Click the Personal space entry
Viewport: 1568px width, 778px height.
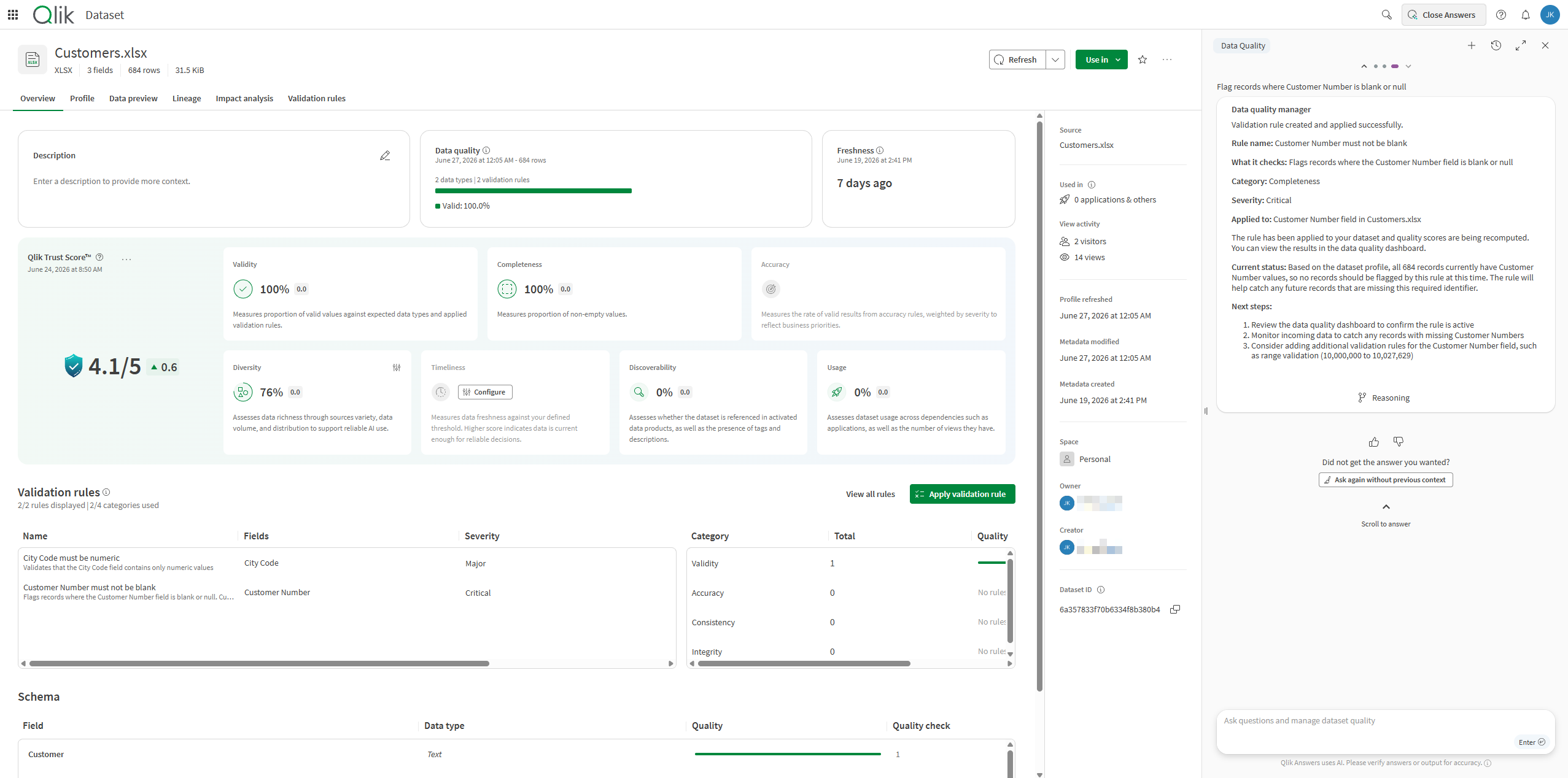(1085, 459)
